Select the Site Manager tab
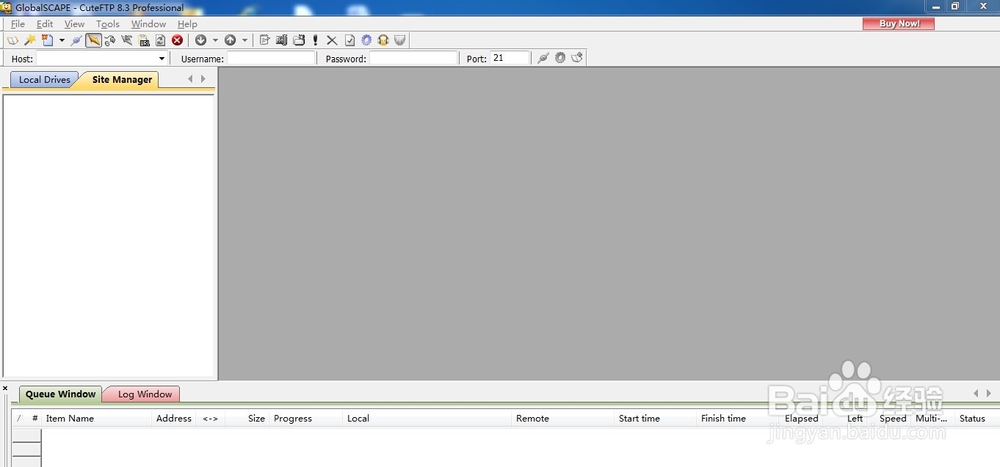The height and width of the screenshot is (467, 1000). click(121, 80)
